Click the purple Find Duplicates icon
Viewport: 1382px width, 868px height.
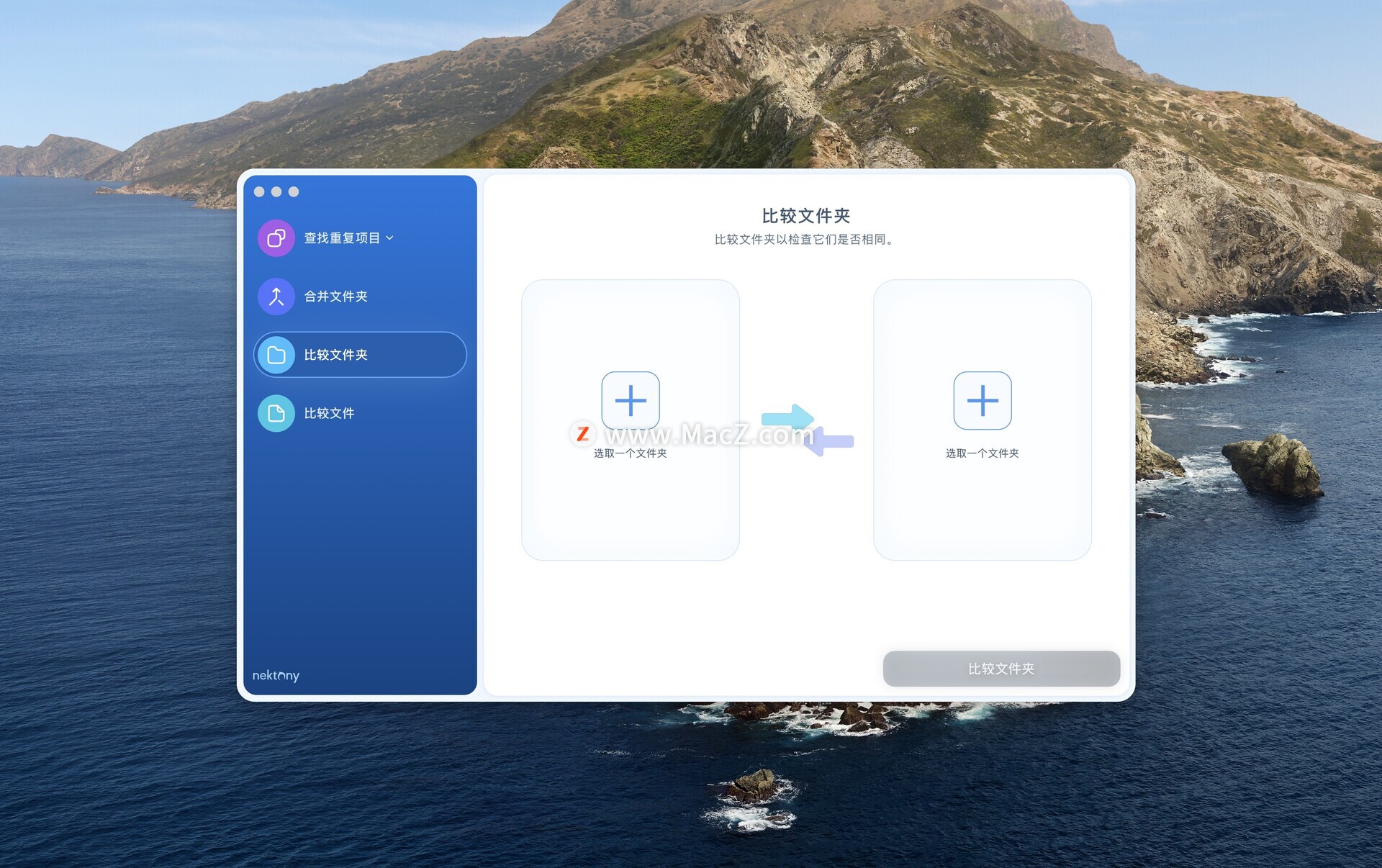[276, 238]
